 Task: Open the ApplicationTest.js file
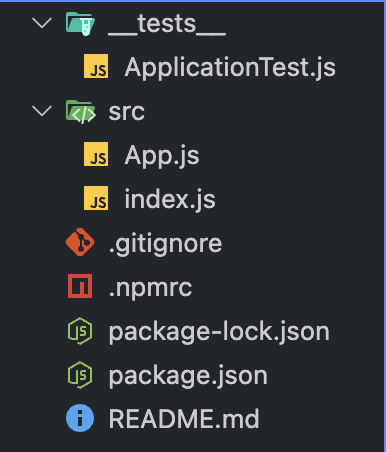tap(230, 68)
